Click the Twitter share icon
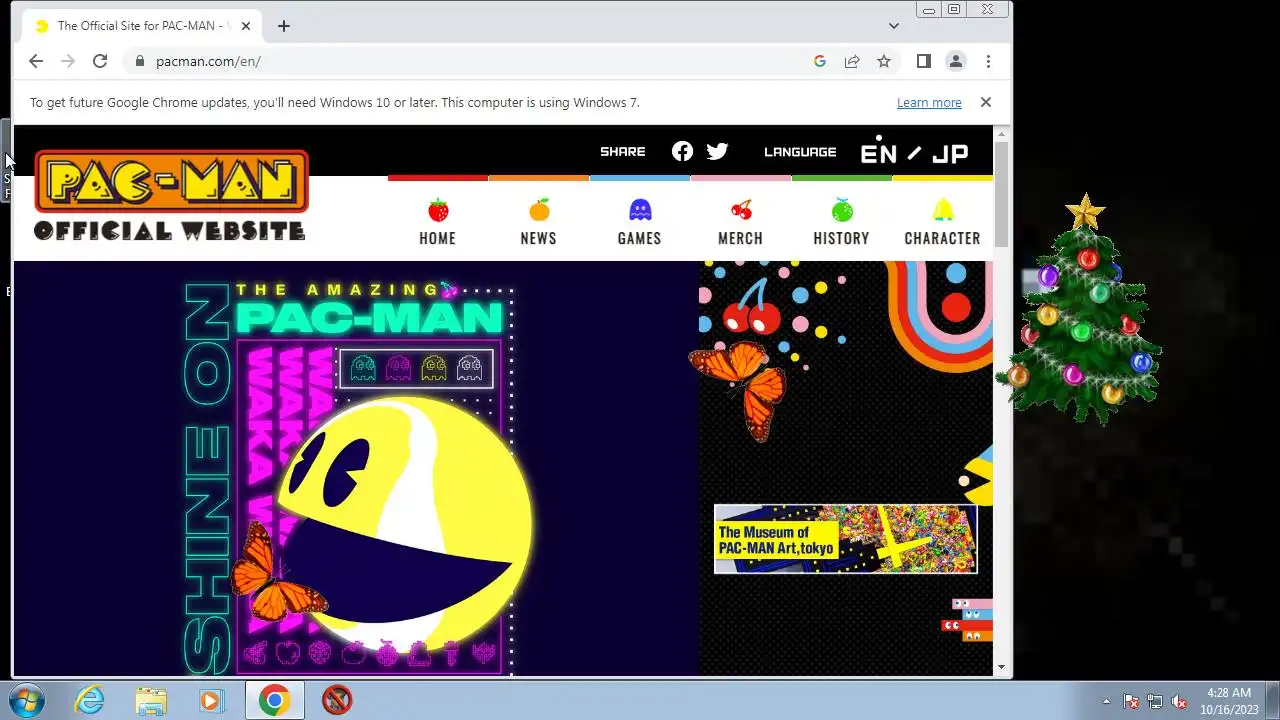The width and height of the screenshot is (1280, 720). 717,151
